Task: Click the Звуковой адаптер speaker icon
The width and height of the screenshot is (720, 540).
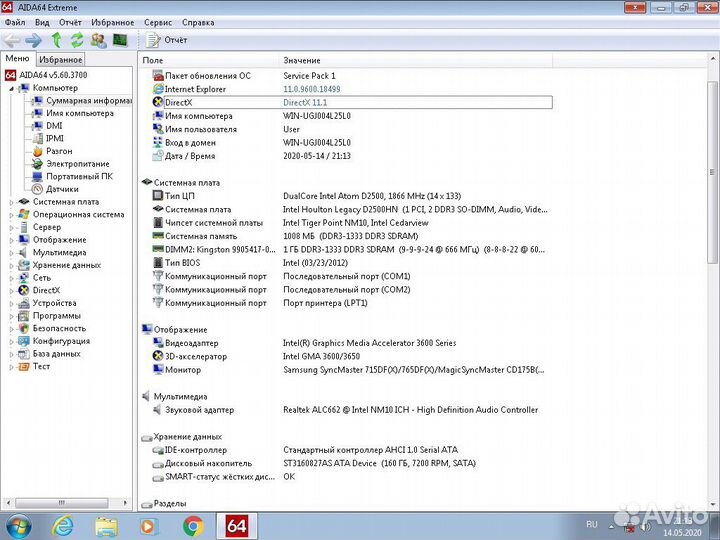Action: tap(158, 410)
